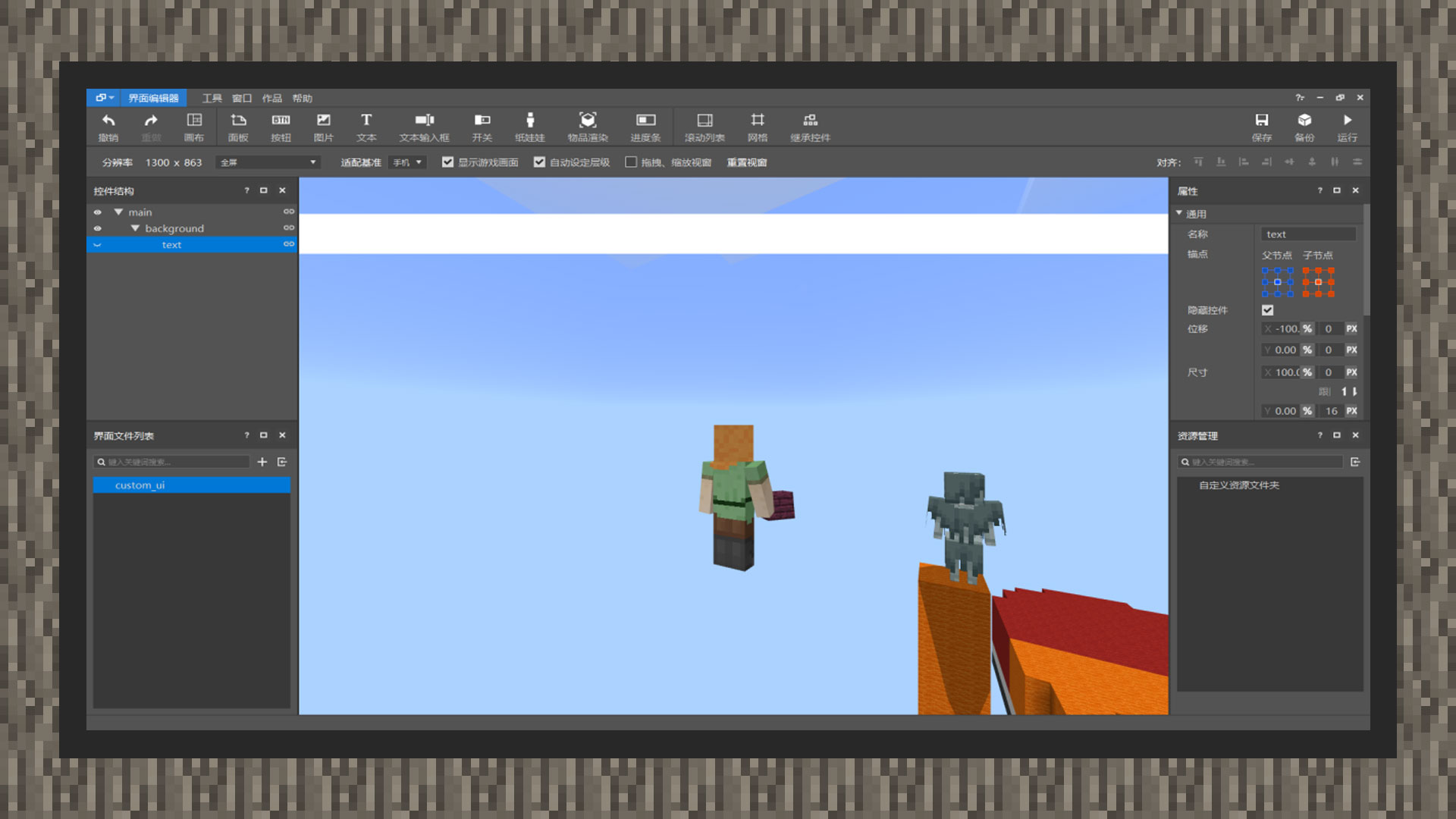
Task: Open 适配基准 dropdown showing 手机
Action: click(407, 162)
